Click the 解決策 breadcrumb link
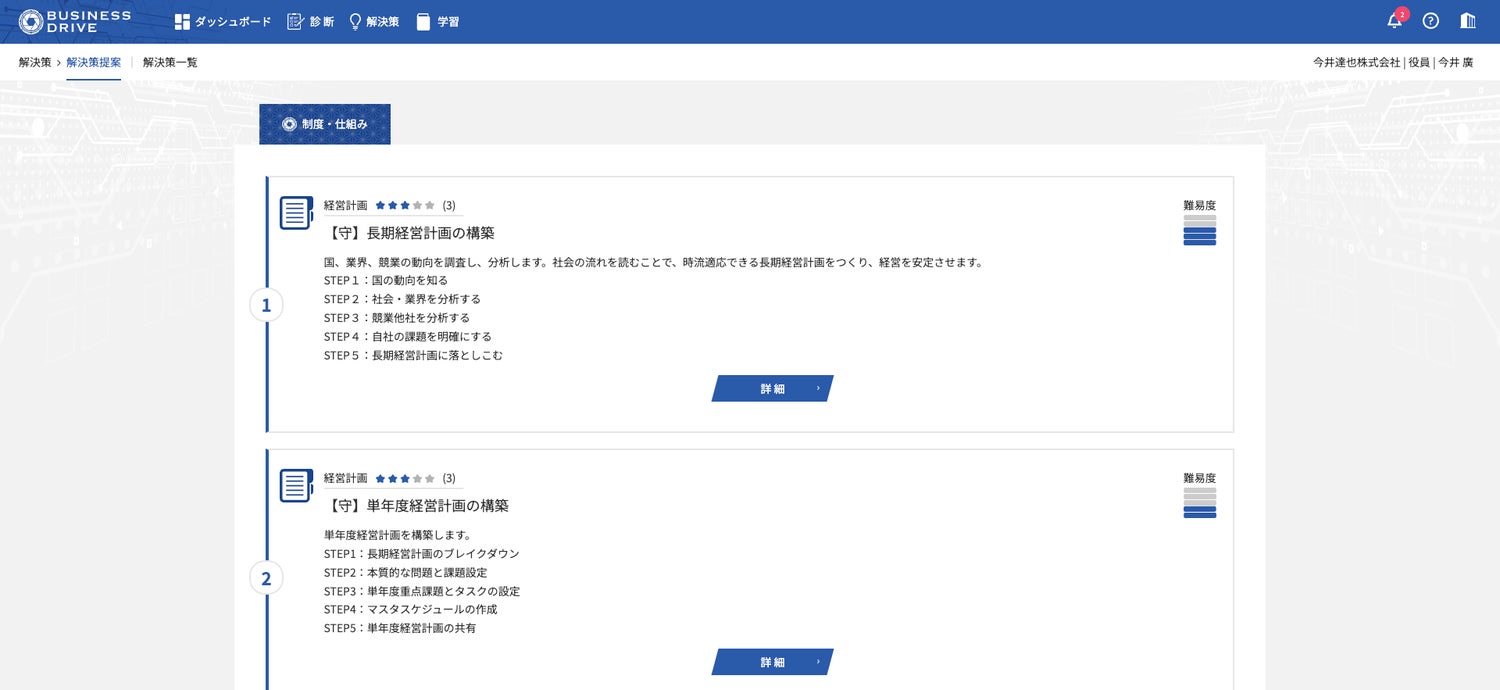 [x=34, y=62]
